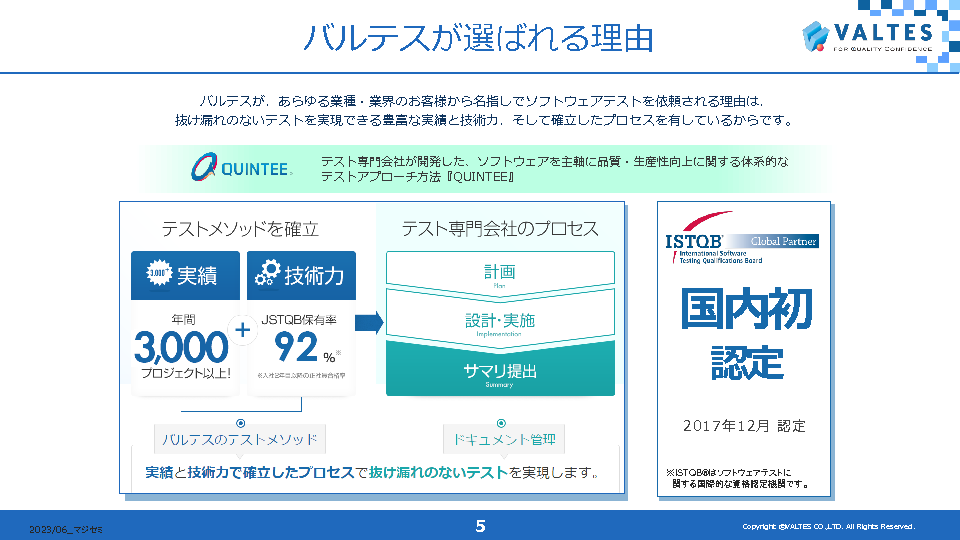The width and height of the screenshot is (960, 540).
Task: Click the サマリ提出 Summary teal block
Action: pos(500,372)
